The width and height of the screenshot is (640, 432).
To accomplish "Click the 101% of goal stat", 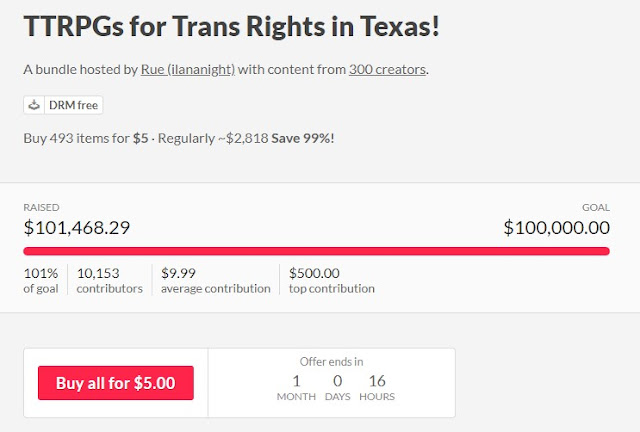I will (x=41, y=280).
